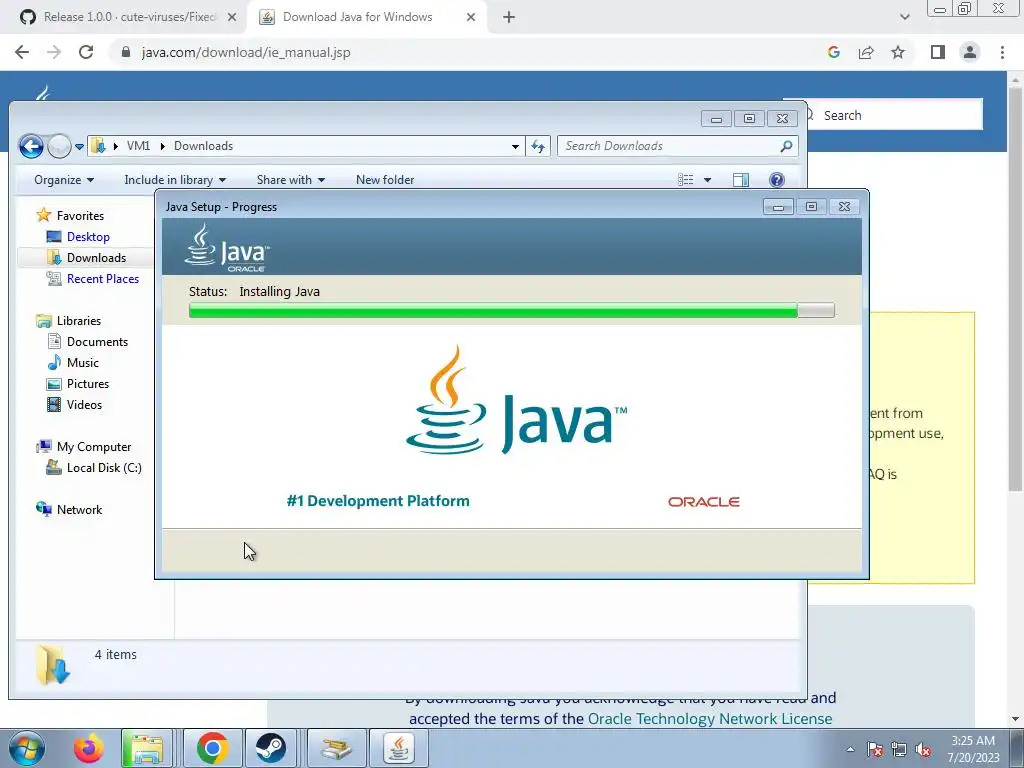Image resolution: width=1024 pixels, height=768 pixels.
Task: Close the GitHub Release 1.0.0 tab
Action: coord(232,17)
